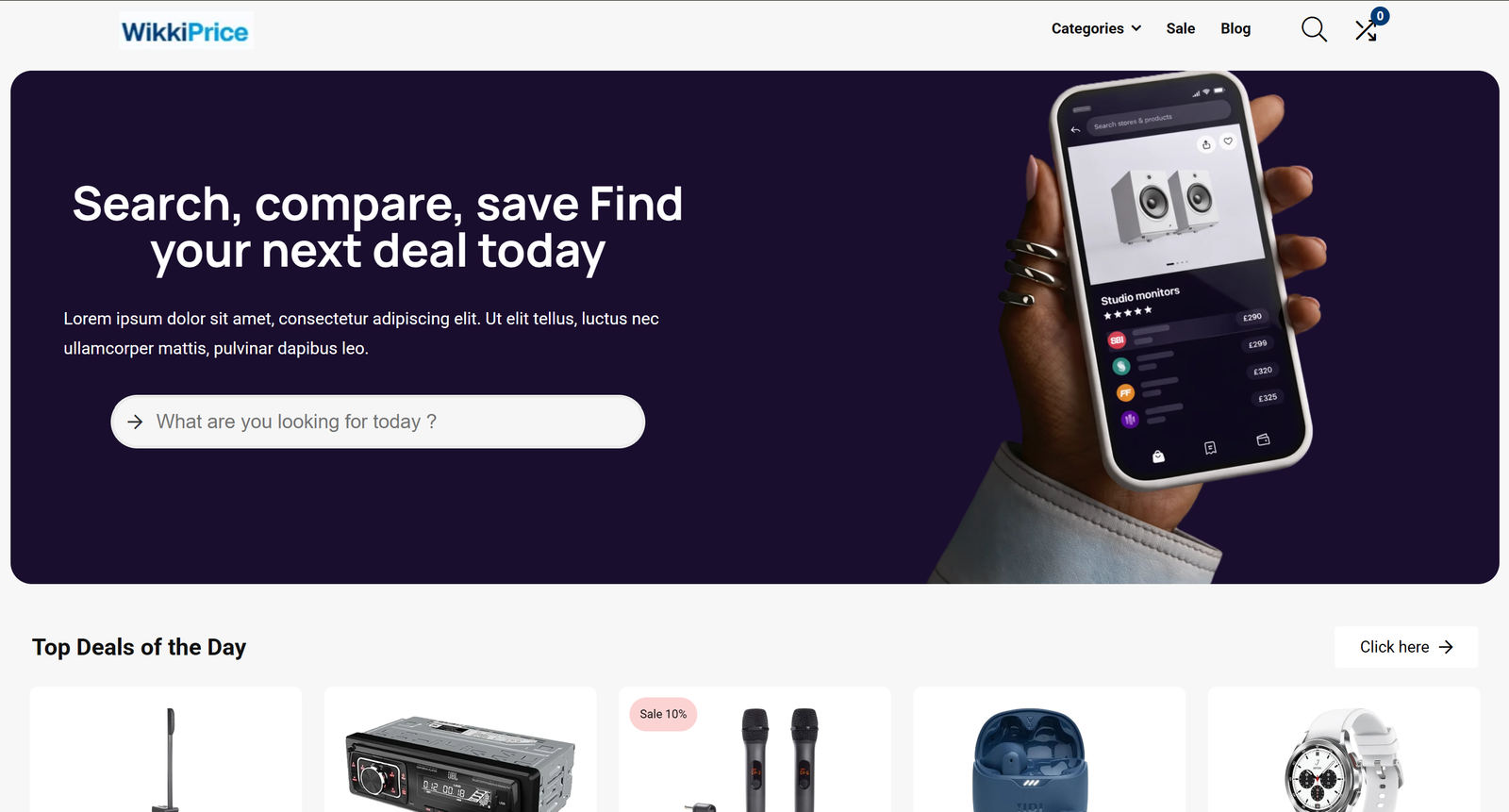Expand the Categories chevron arrow
This screenshot has width=1509, height=812.
click(x=1136, y=28)
